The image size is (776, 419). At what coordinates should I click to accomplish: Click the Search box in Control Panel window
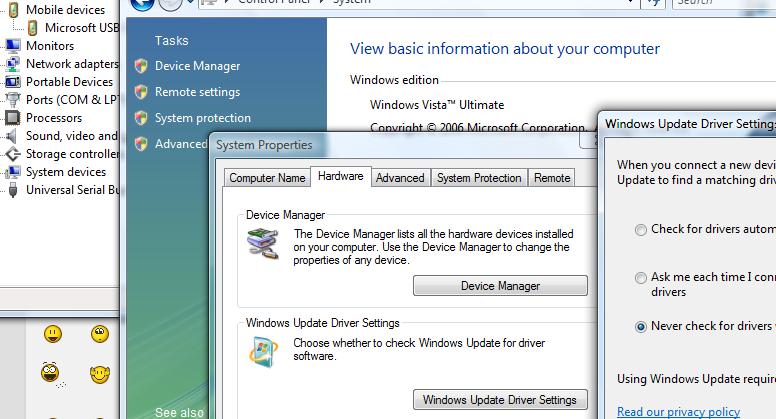(723, 2)
